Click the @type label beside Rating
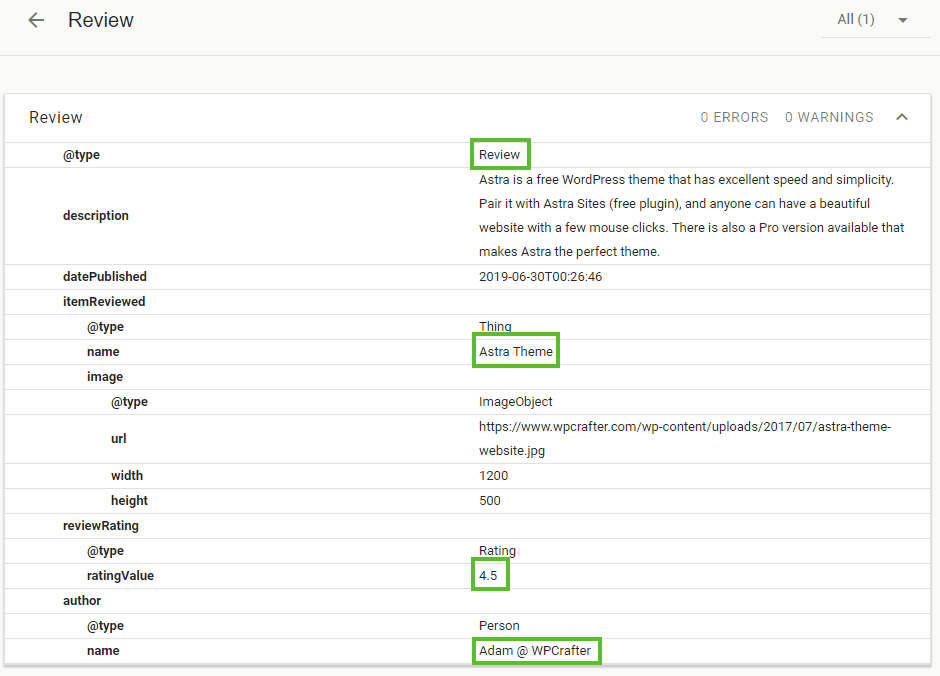Screen dimensions: 940x676 point(106,551)
